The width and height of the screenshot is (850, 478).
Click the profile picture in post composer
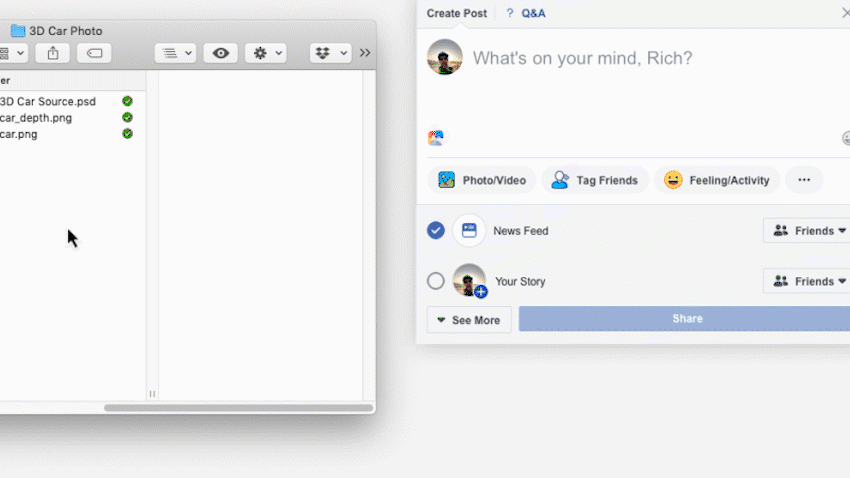[x=445, y=57]
